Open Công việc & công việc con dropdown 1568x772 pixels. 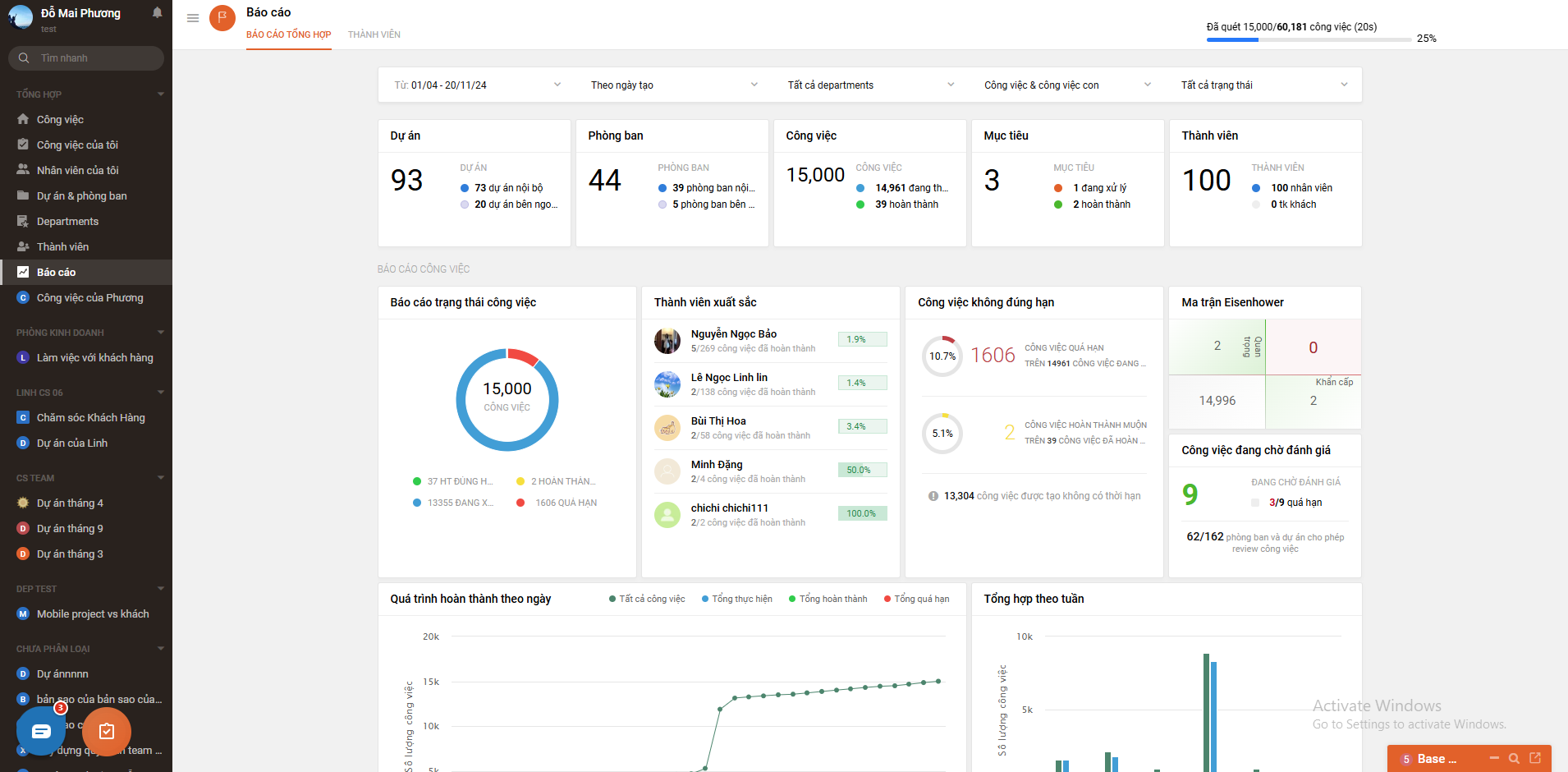click(1067, 85)
